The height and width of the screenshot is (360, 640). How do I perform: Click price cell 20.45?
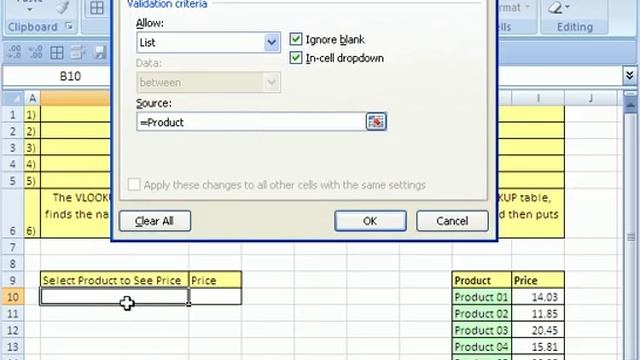click(x=538, y=330)
